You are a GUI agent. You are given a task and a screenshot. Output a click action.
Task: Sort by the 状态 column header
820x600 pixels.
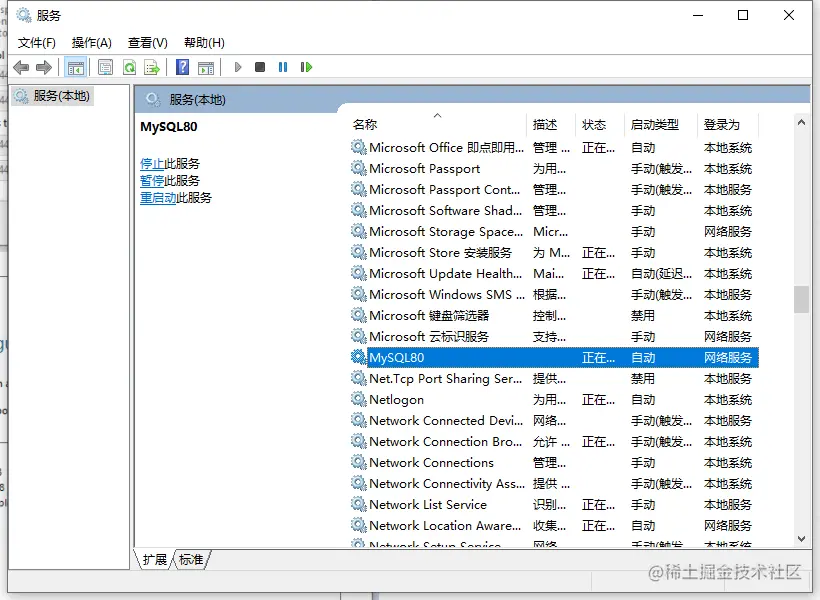pos(600,124)
